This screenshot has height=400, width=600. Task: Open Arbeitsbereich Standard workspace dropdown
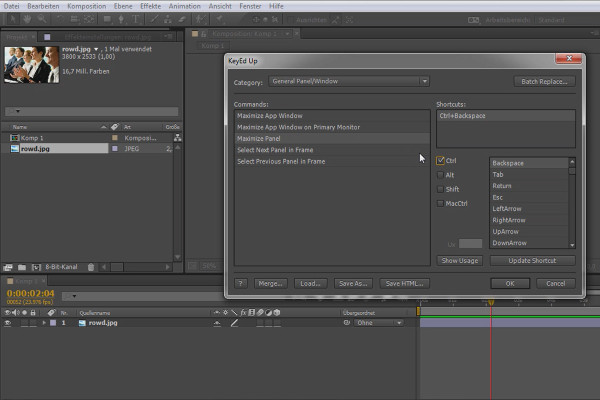tap(551, 20)
